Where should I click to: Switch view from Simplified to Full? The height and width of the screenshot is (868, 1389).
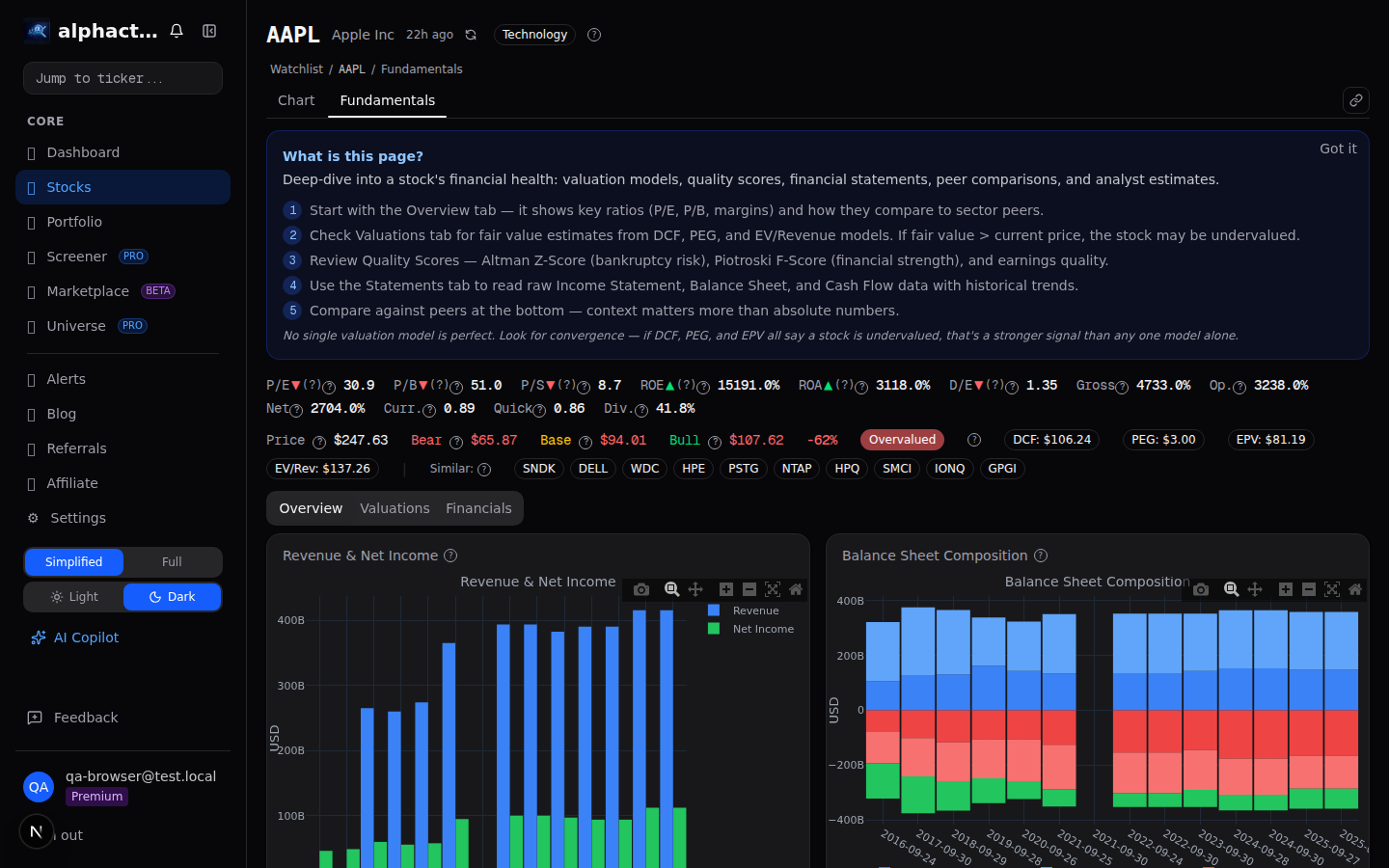172,561
